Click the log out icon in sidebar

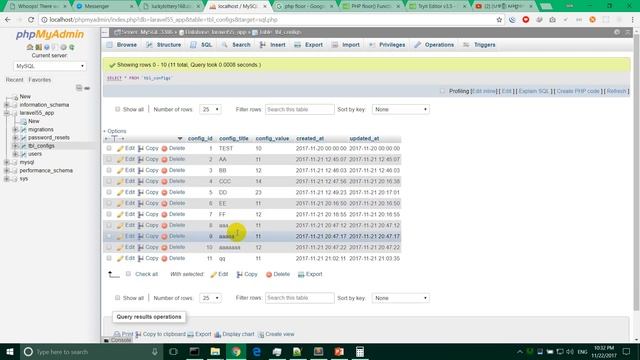pyautogui.click(x=38, y=47)
